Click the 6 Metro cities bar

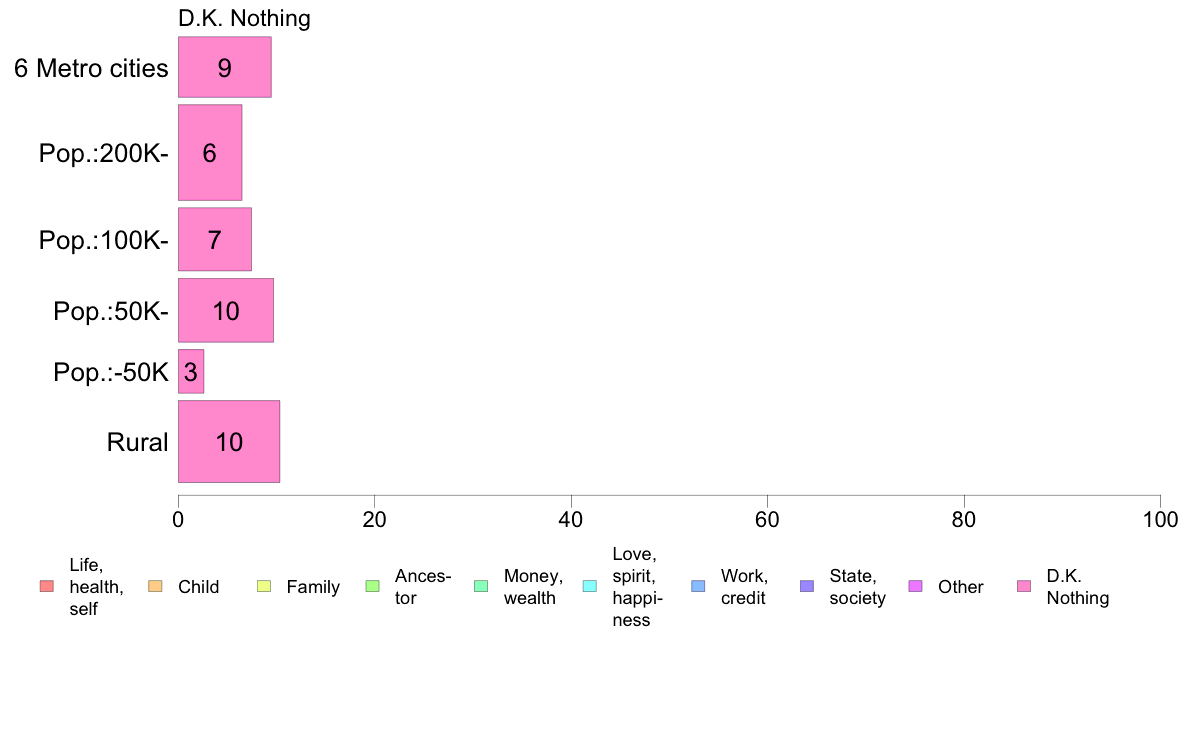tap(225, 67)
